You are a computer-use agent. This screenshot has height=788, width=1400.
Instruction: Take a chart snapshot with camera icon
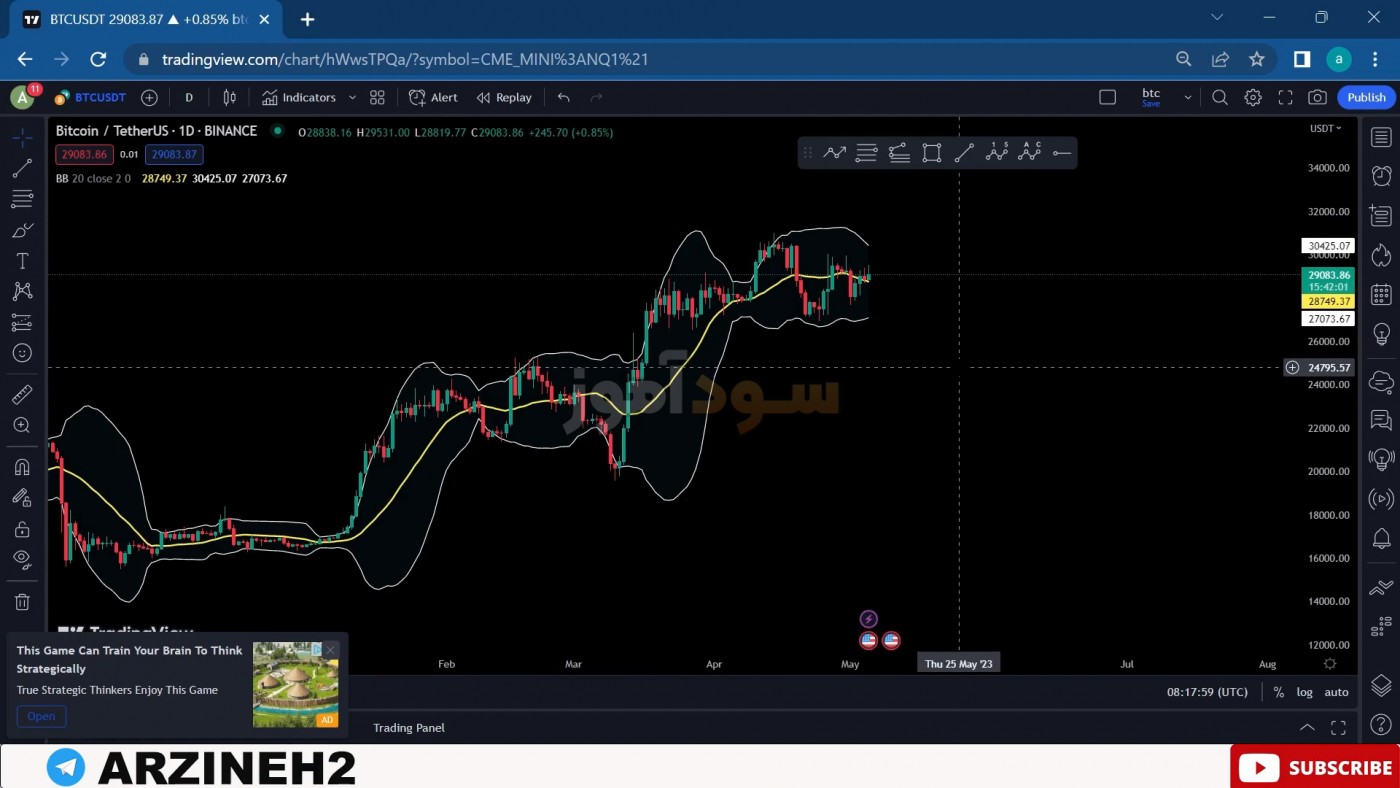click(x=1318, y=97)
